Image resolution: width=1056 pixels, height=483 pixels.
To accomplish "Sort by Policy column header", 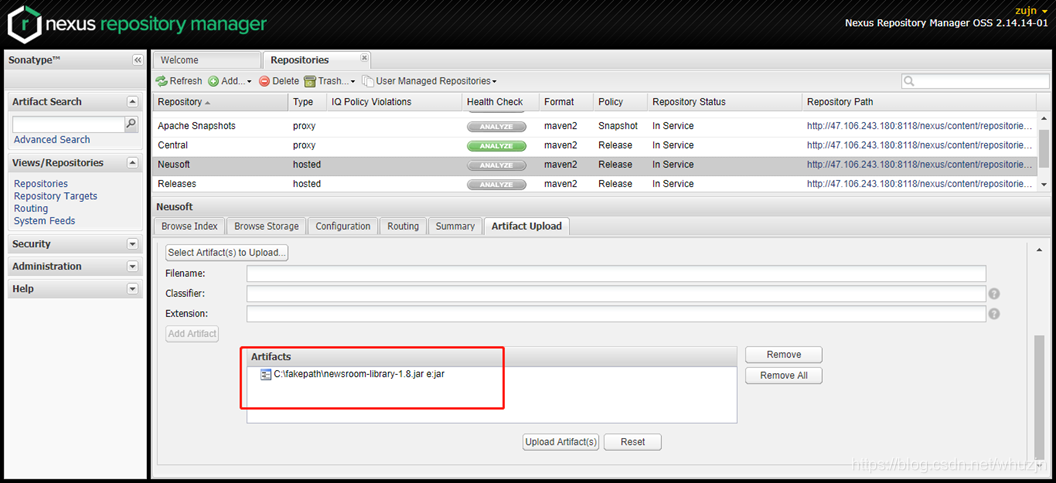I will 620,102.
